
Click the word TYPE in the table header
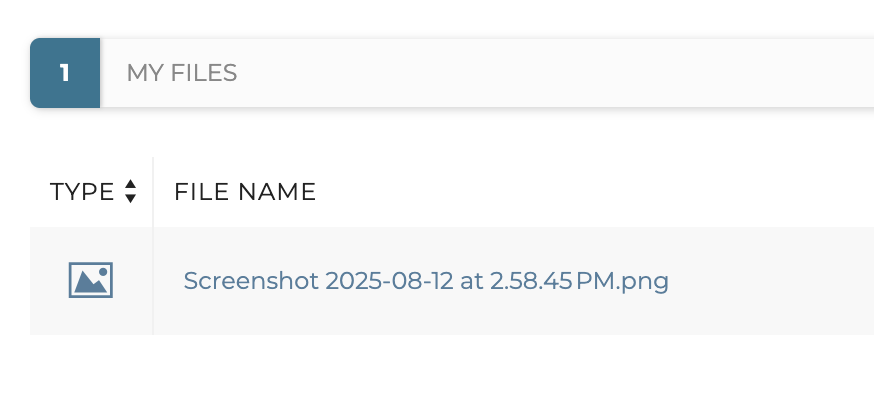click(x=82, y=192)
